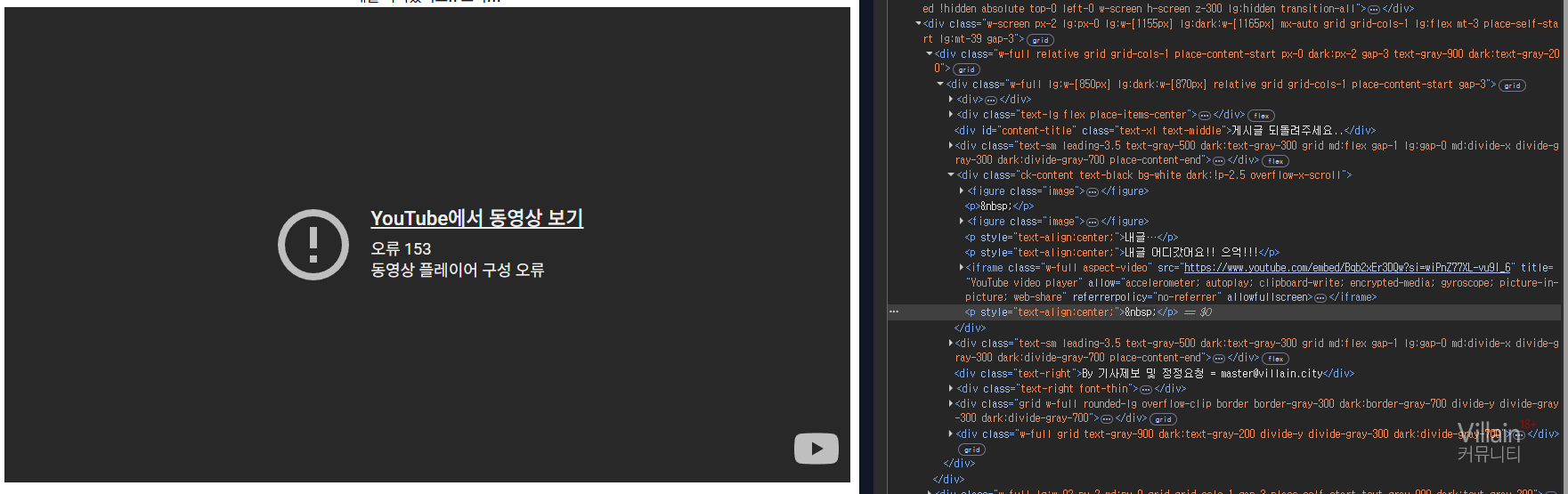Select the content-title div element

pos(1158,130)
